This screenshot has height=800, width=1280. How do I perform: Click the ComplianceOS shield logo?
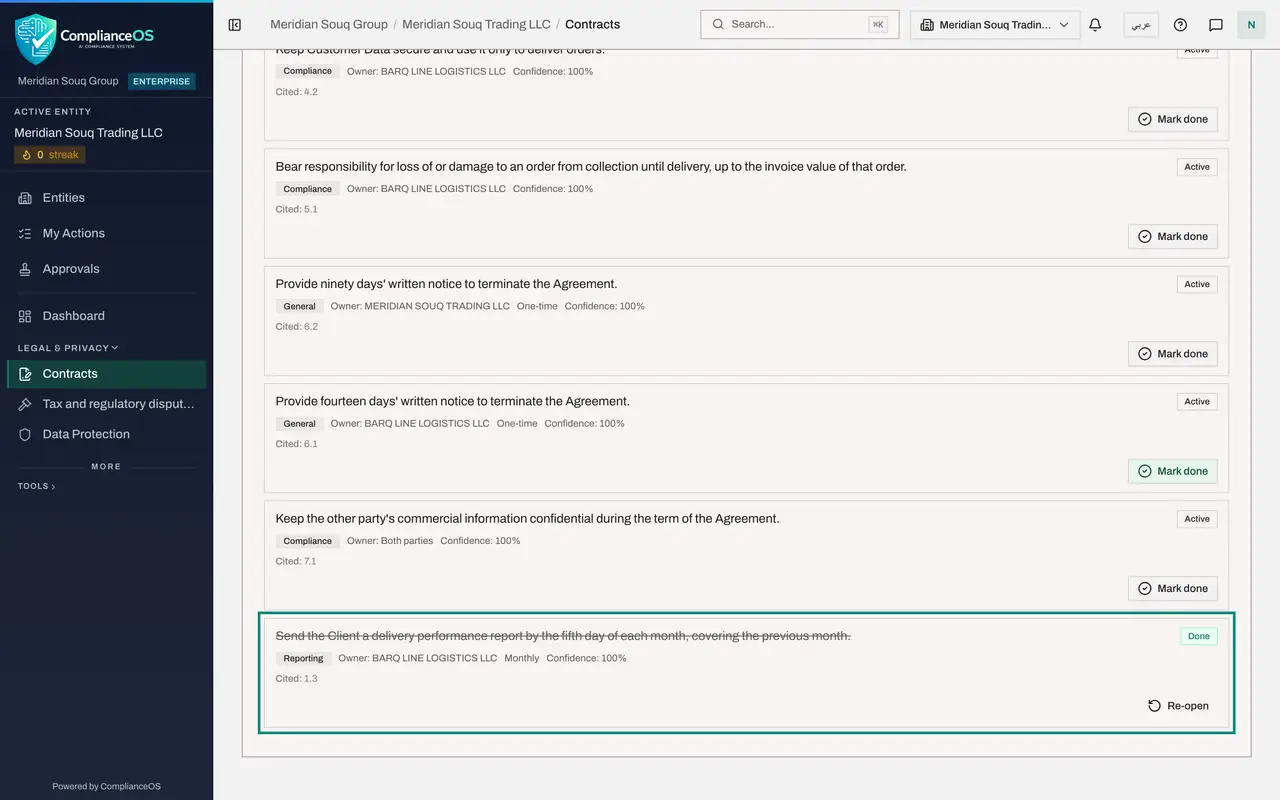coord(36,39)
